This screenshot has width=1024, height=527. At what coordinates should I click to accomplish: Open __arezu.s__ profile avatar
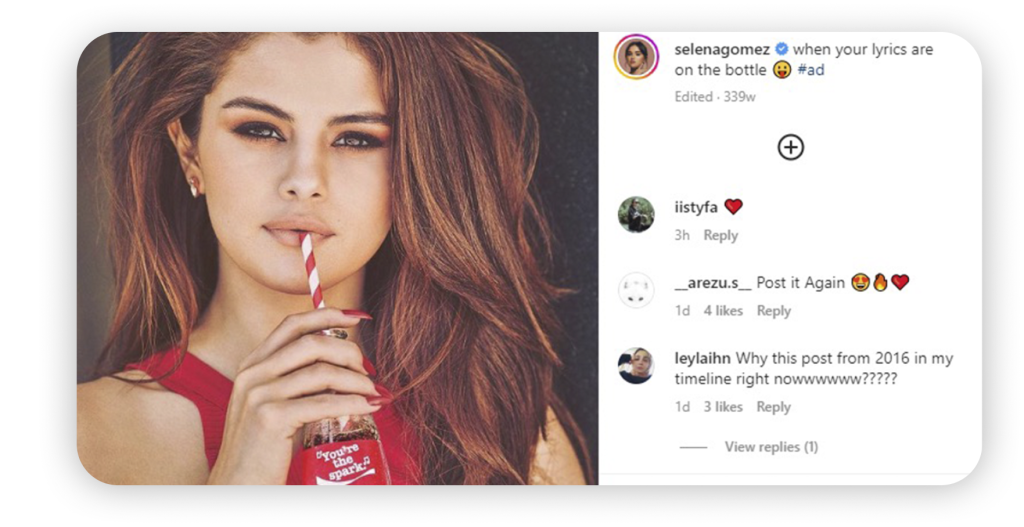636,290
